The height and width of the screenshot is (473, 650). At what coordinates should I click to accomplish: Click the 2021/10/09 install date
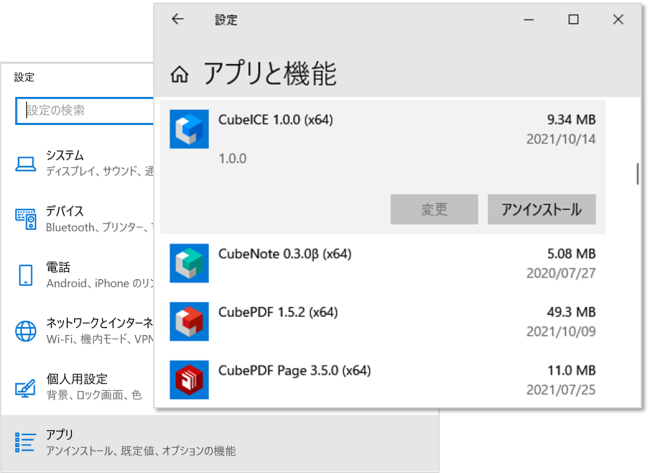[x=561, y=332]
